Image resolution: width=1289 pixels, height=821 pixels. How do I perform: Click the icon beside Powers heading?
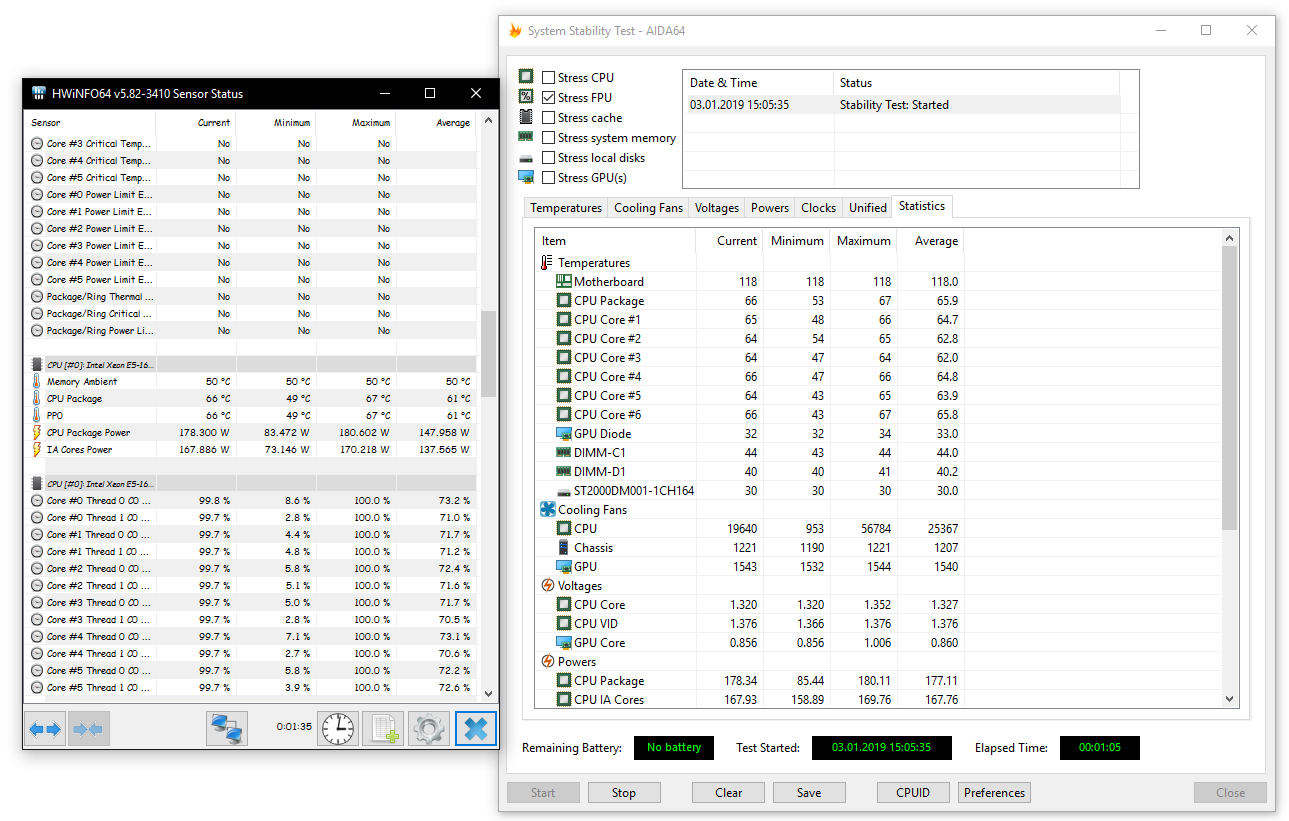548,662
